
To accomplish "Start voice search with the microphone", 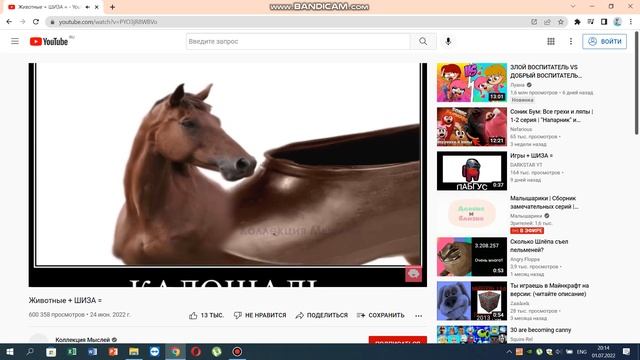I will pos(448,41).
